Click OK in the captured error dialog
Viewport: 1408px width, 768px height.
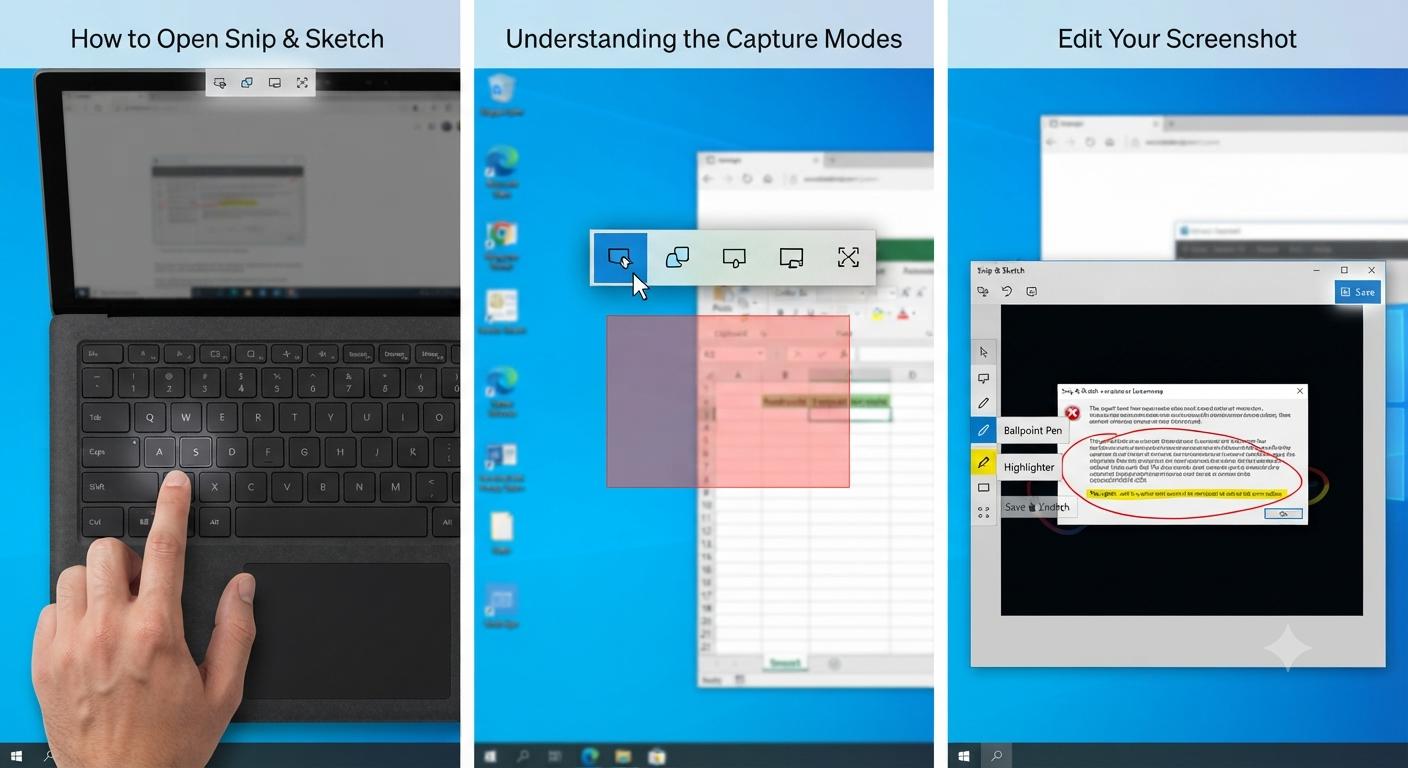point(1283,513)
